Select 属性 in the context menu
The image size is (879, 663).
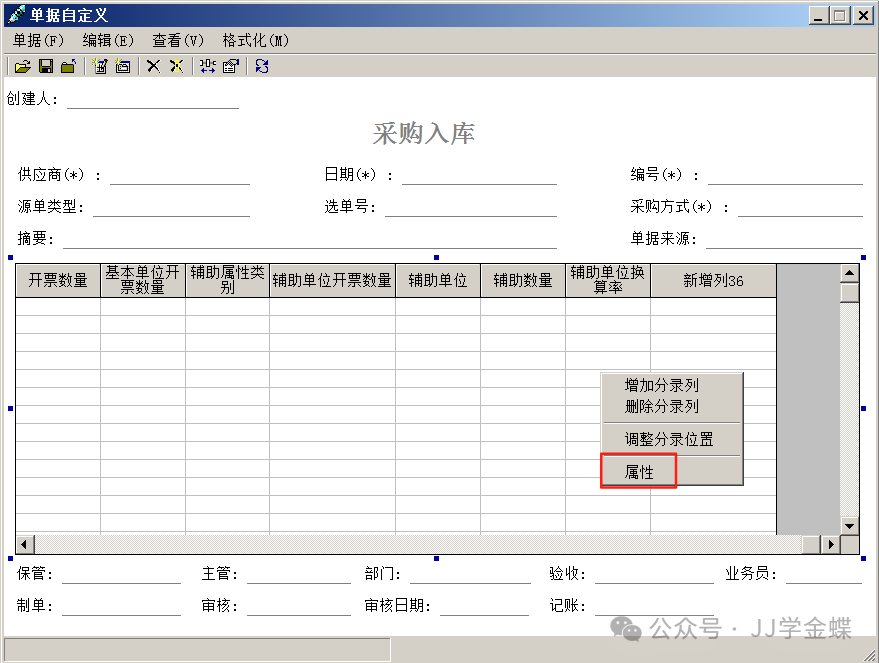pyautogui.click(x=639, y=472)
